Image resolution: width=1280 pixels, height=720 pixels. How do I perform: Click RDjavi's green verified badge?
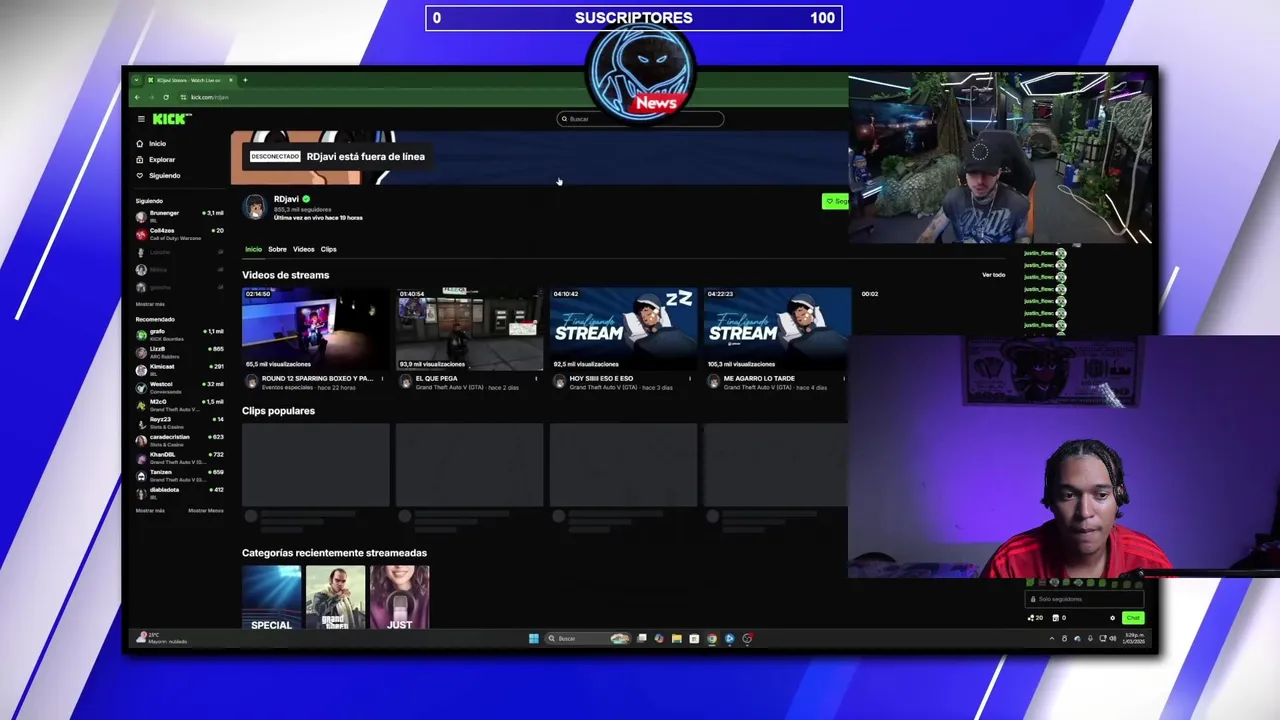coord(306,199)
